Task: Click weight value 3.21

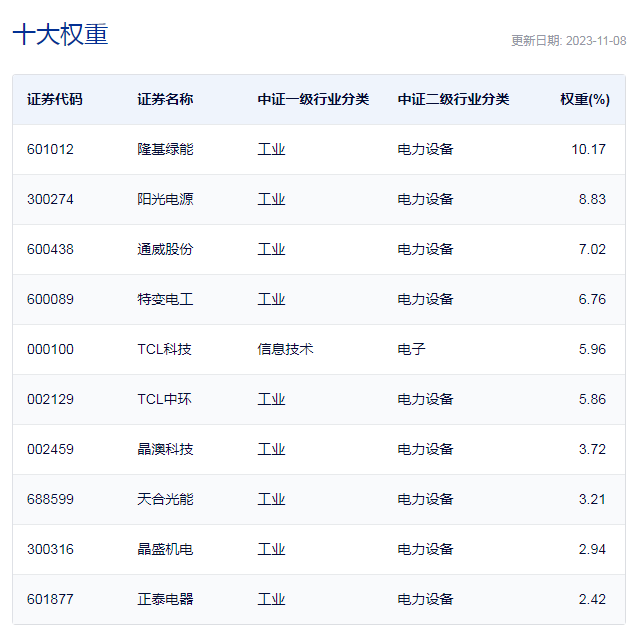Action: coord(592,500)
